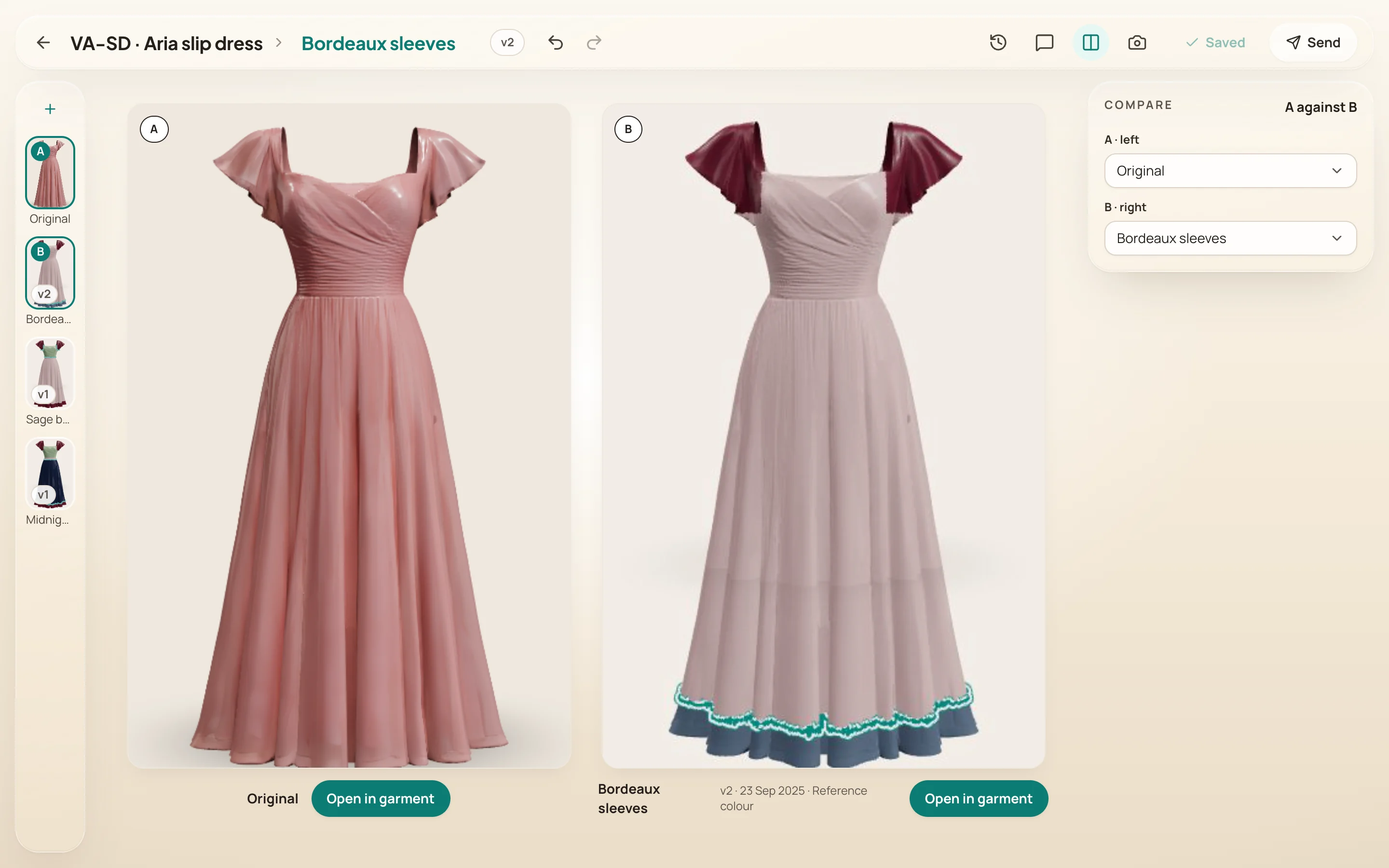Viewport: 1389px width, 868px height.
Task: Click the Original caption under preview A
Action: pos(272,799)
